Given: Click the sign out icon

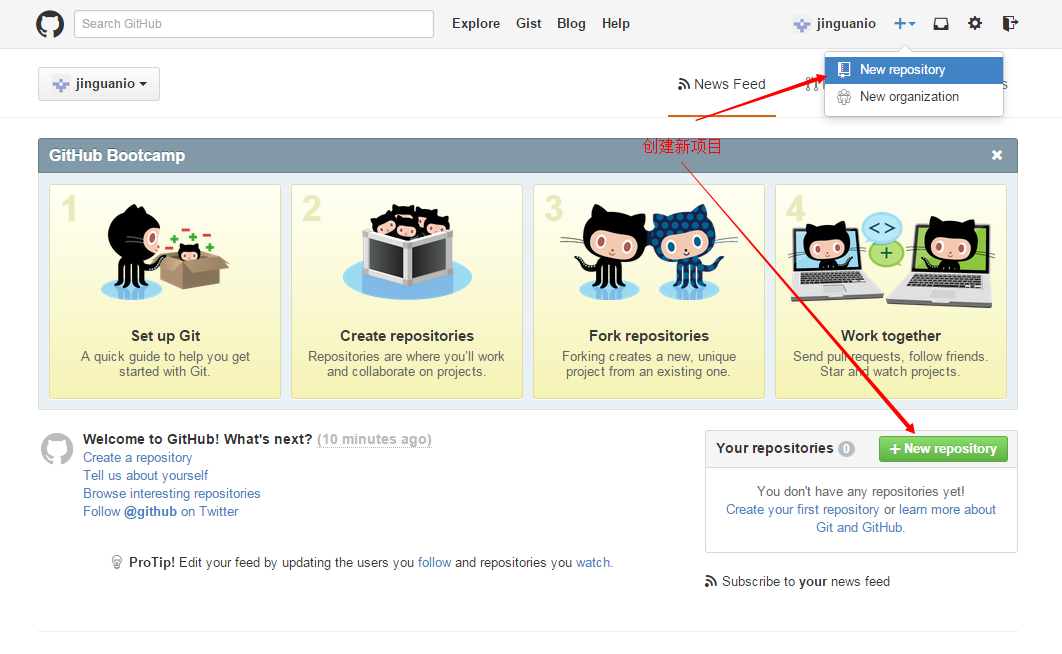Looking at the screenshot, I should click(1010, 24).
